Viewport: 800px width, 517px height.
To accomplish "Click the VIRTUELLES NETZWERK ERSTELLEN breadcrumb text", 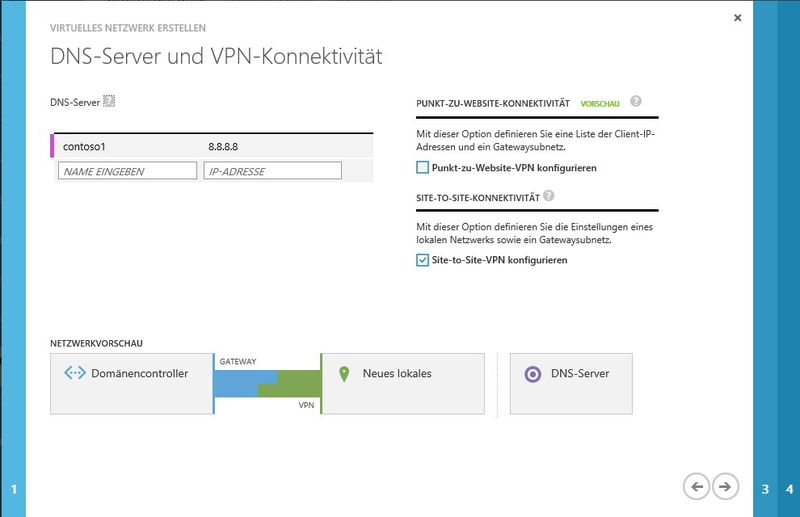I will tap(128, 28).
